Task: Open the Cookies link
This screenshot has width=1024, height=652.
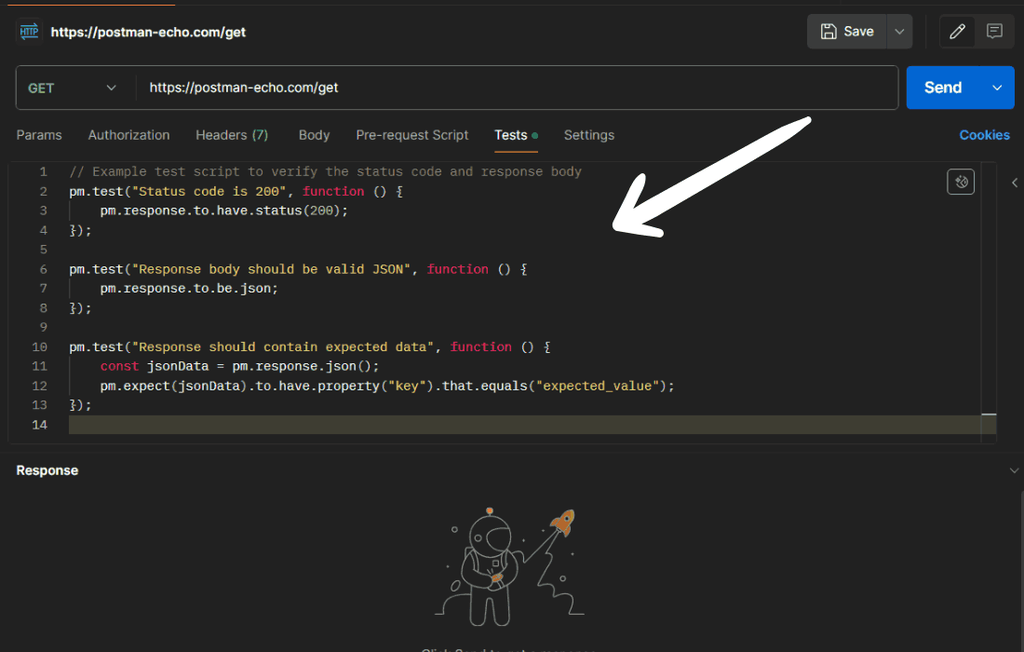Action: 984,135
